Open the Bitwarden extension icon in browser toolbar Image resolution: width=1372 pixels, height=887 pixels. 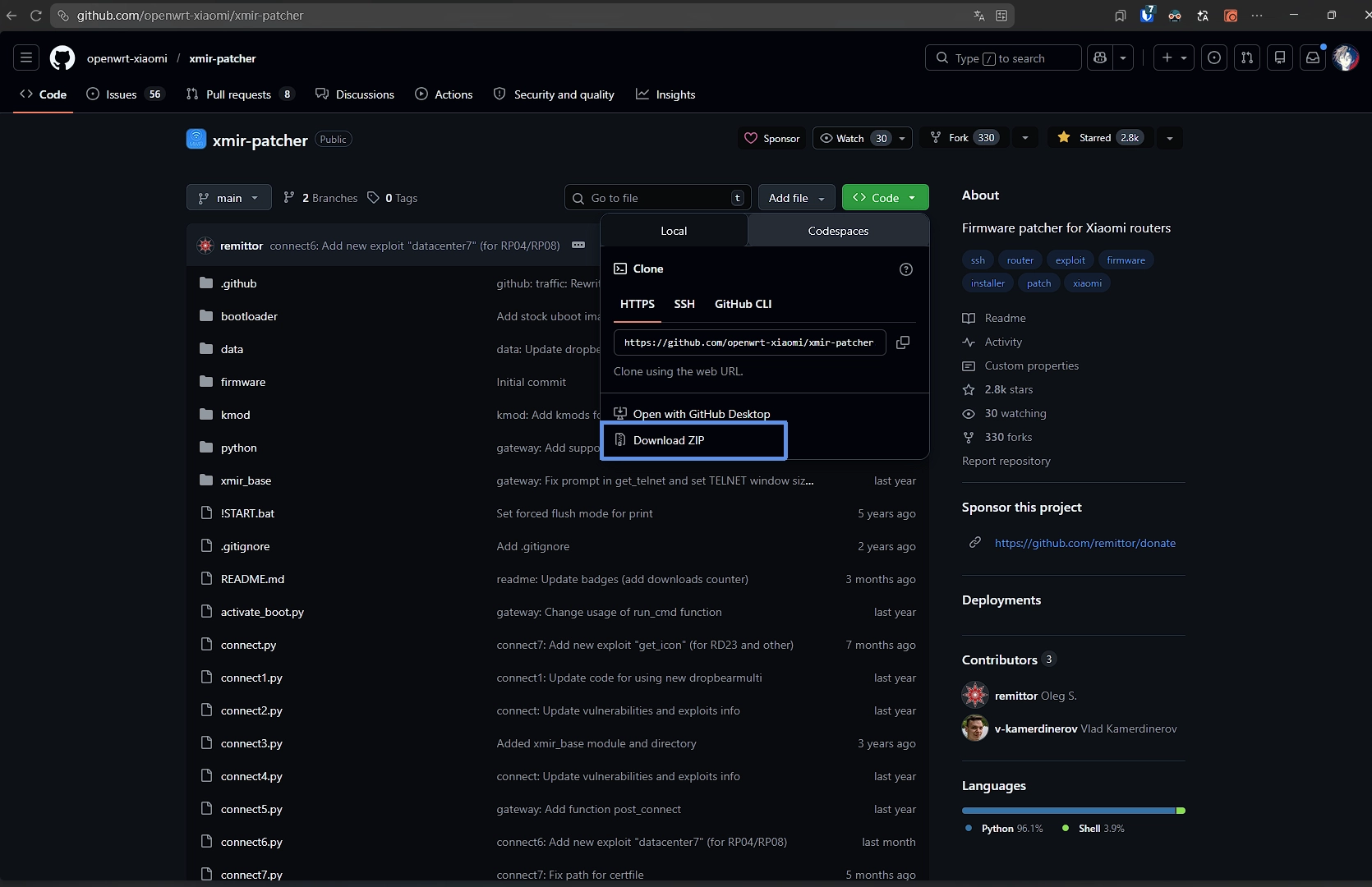(1147, 15)
